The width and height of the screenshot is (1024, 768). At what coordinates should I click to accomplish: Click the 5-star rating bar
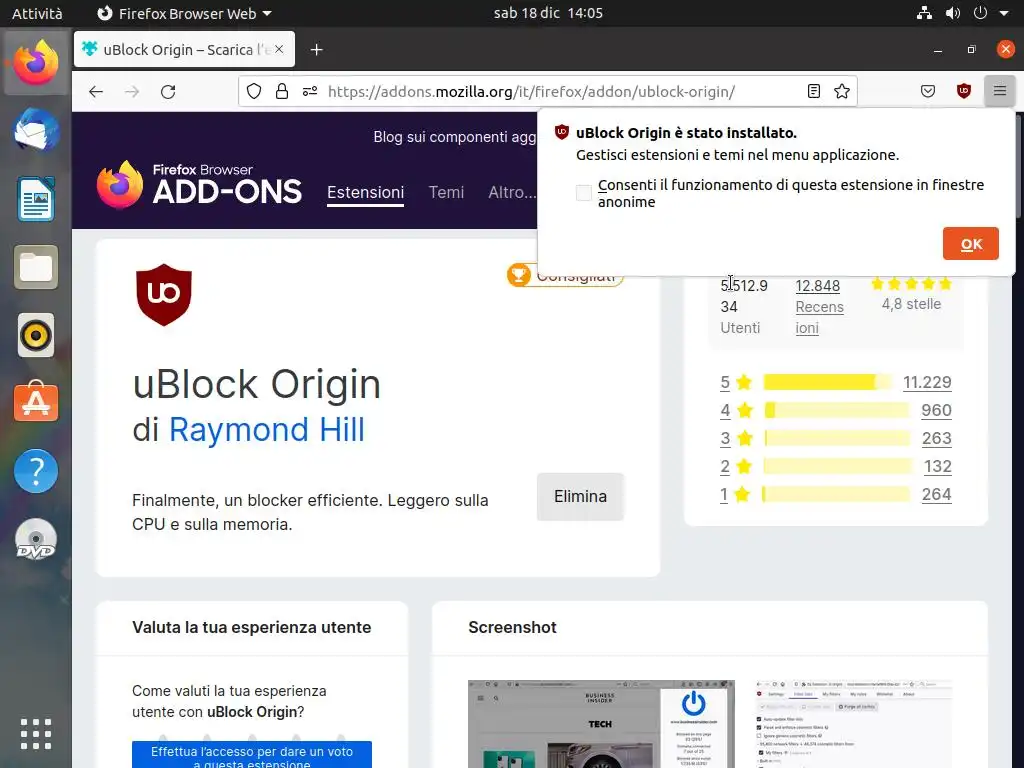(x=827, y=382)
